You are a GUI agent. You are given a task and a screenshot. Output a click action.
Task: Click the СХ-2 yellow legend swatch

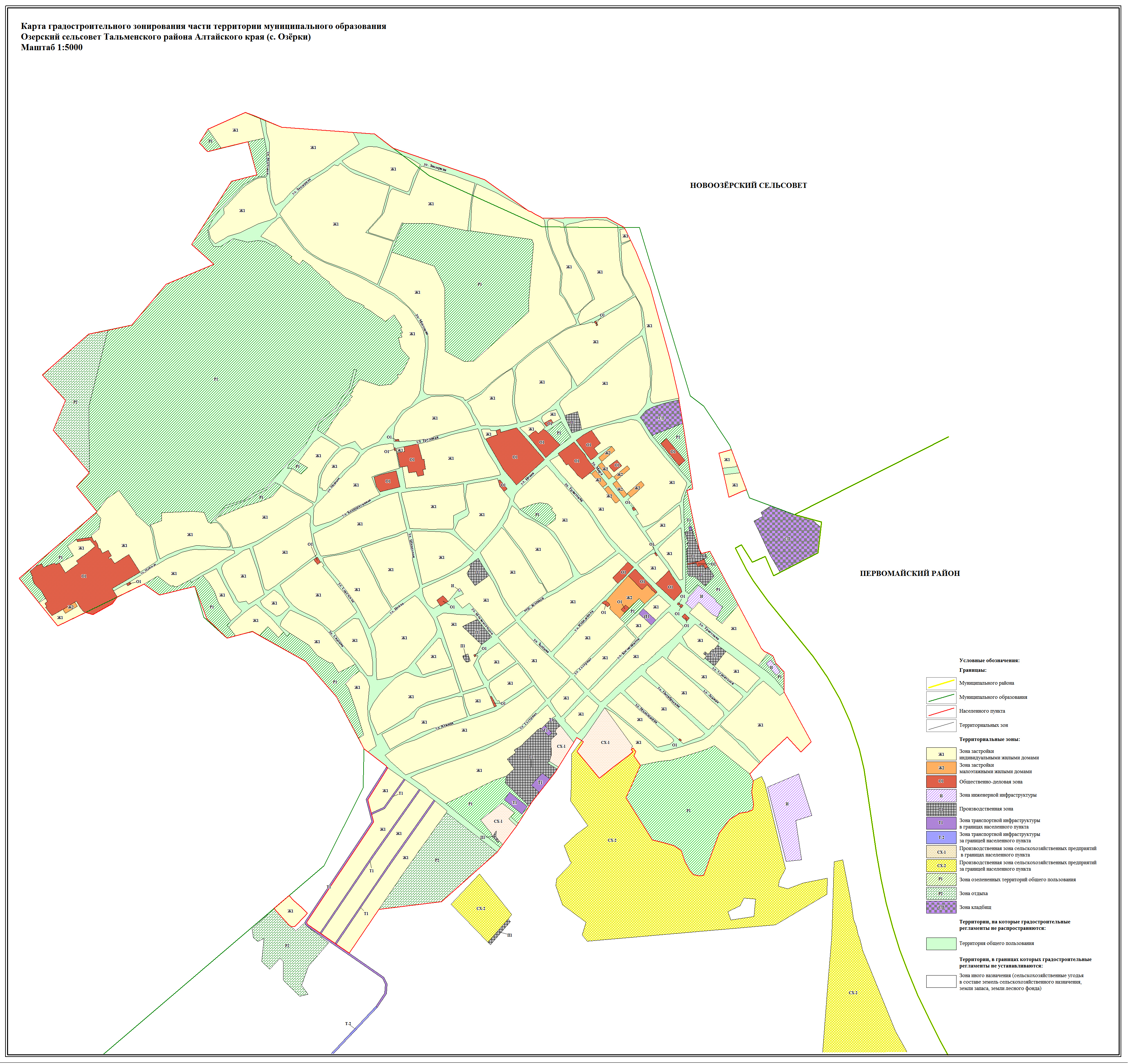coord(941,865)
